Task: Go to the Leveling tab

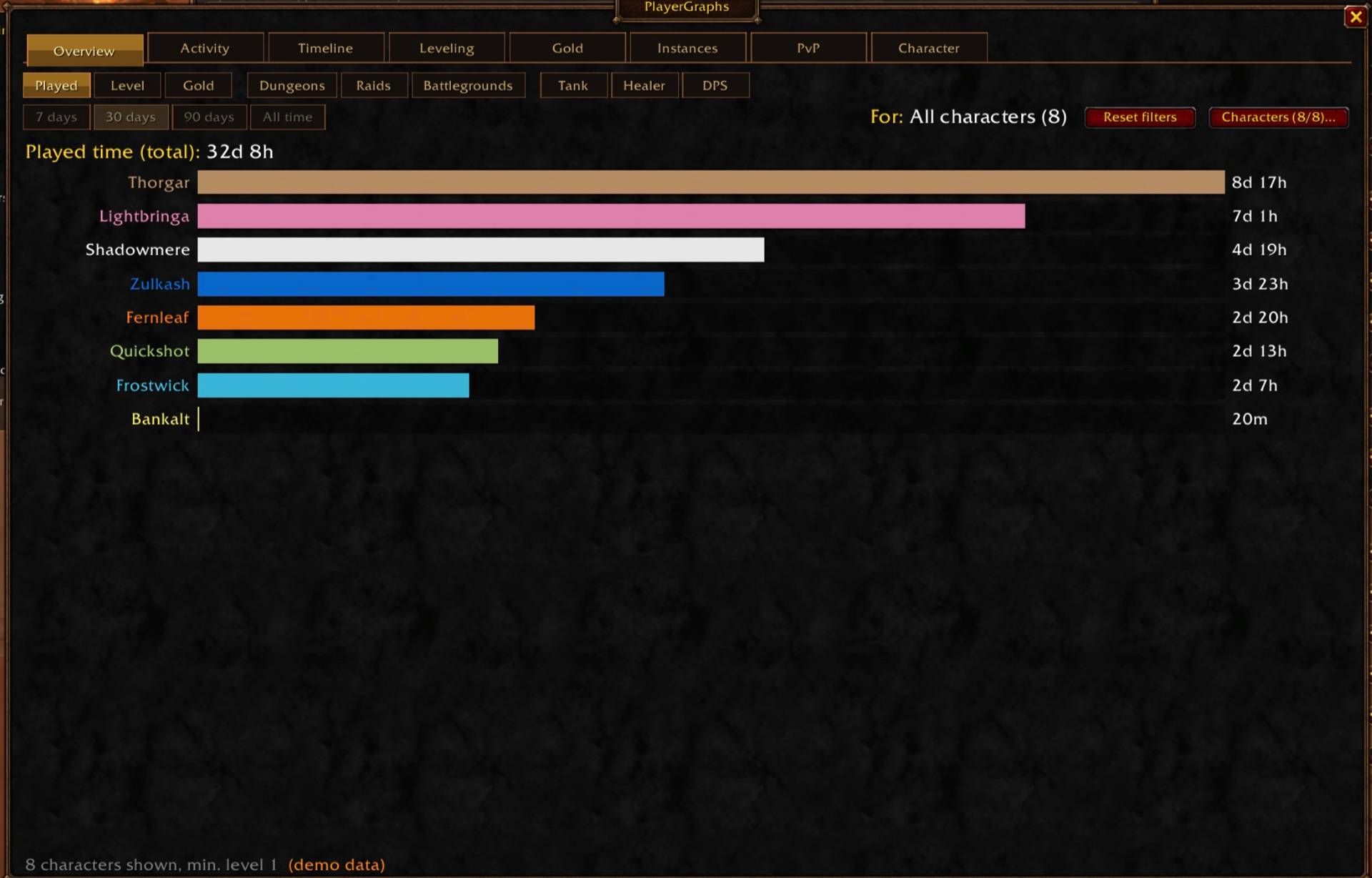Action: (x=447, y=48)
